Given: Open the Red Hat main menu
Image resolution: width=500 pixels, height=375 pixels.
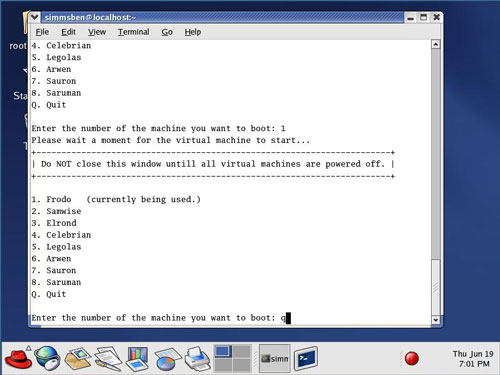Looking at the screenshot, I should tap(17, 359).
